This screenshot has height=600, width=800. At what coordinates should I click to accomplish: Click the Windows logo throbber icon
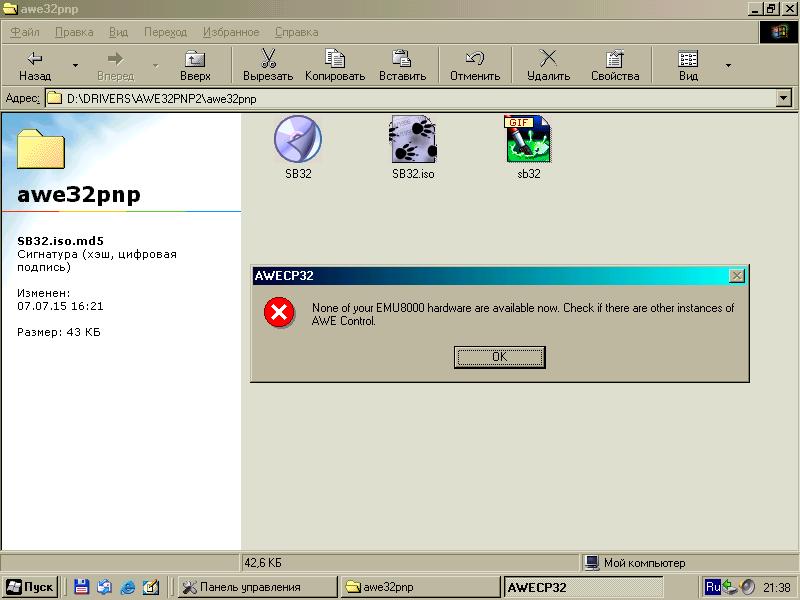(x=779, y=32)
